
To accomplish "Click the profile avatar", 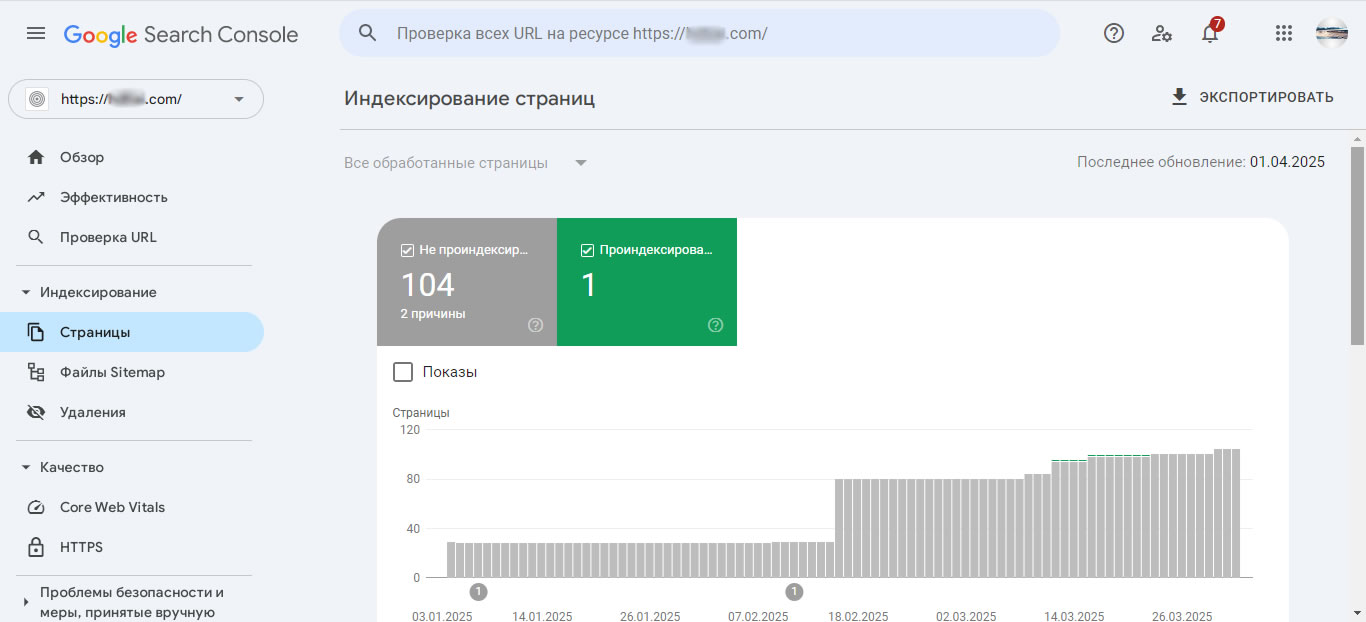I will tap(1331, 32).
